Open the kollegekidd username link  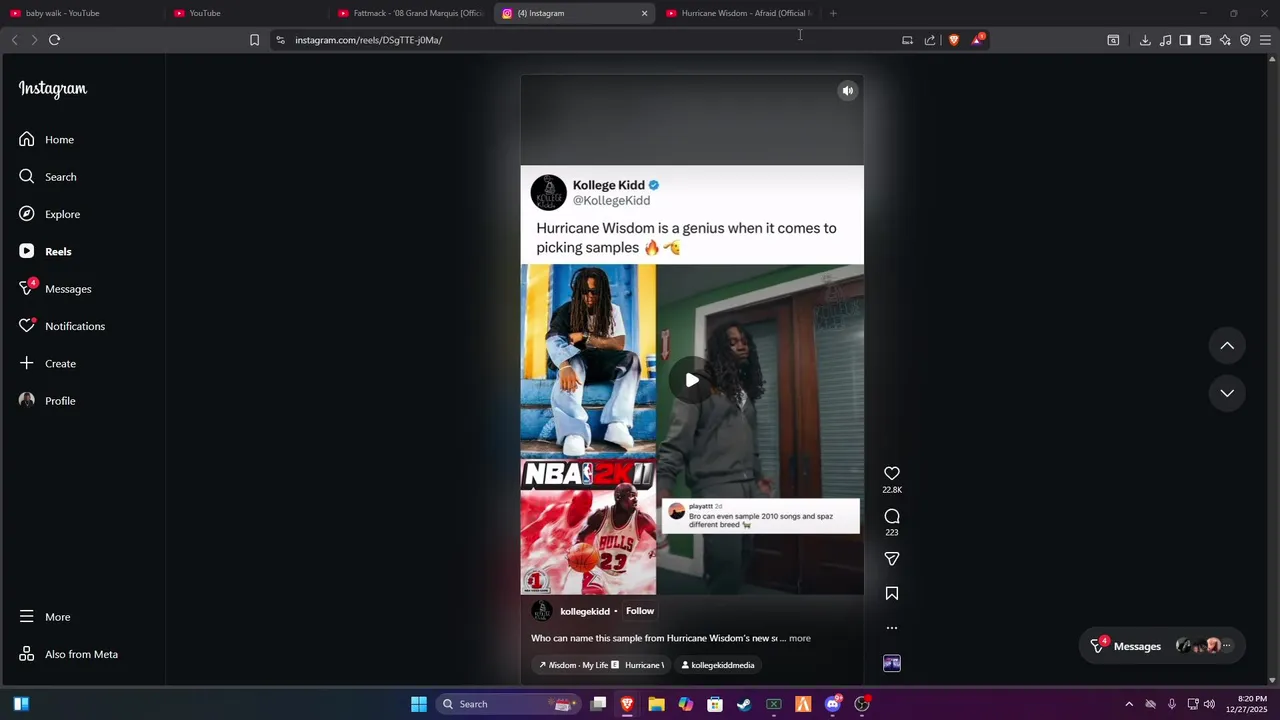click(x=585, y=611)
